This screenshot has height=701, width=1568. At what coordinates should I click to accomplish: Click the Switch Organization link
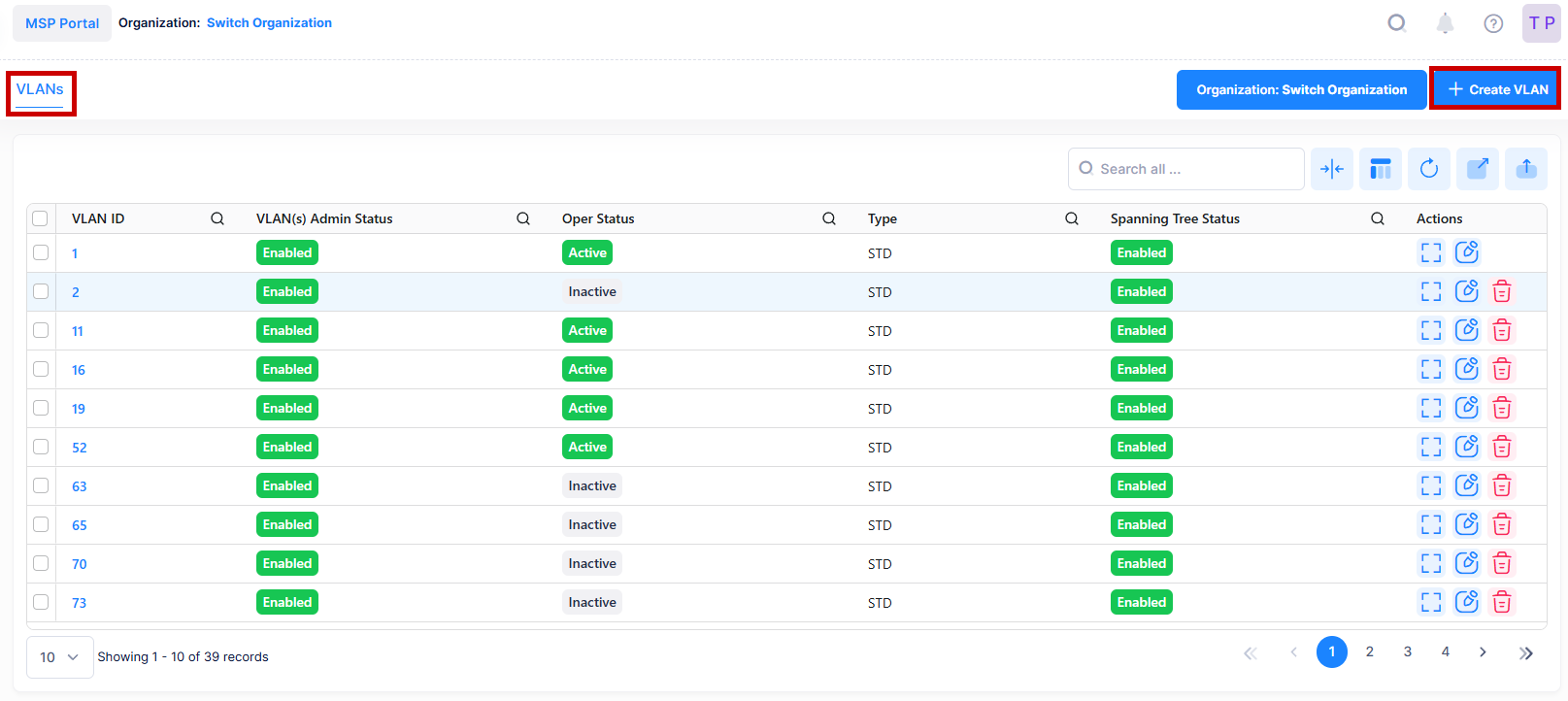269,23
